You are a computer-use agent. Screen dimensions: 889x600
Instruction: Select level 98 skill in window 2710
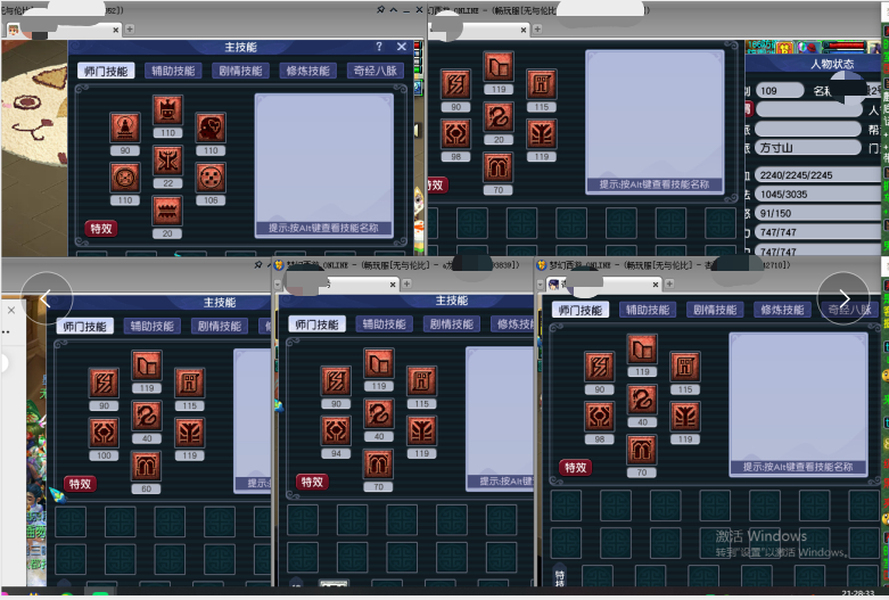pyautogui.click(x=599, y=416)
